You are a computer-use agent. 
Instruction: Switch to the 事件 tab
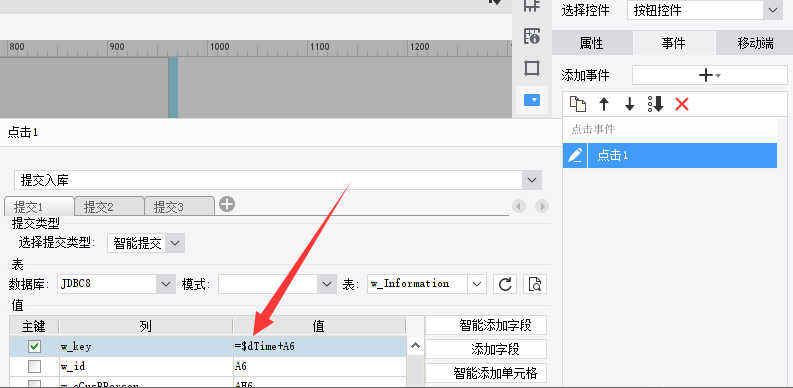[x=674, y=43]
